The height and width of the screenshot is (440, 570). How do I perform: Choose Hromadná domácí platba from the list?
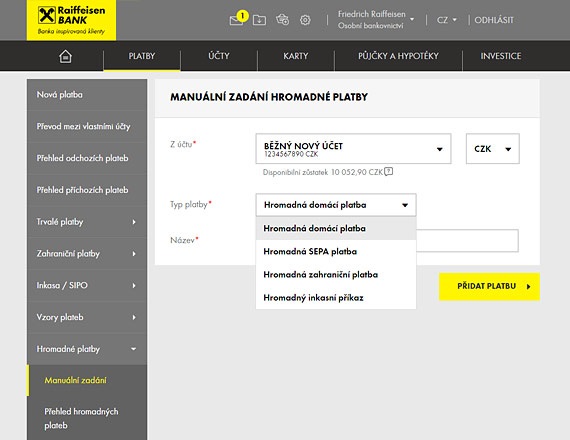(x=336, y=228)
